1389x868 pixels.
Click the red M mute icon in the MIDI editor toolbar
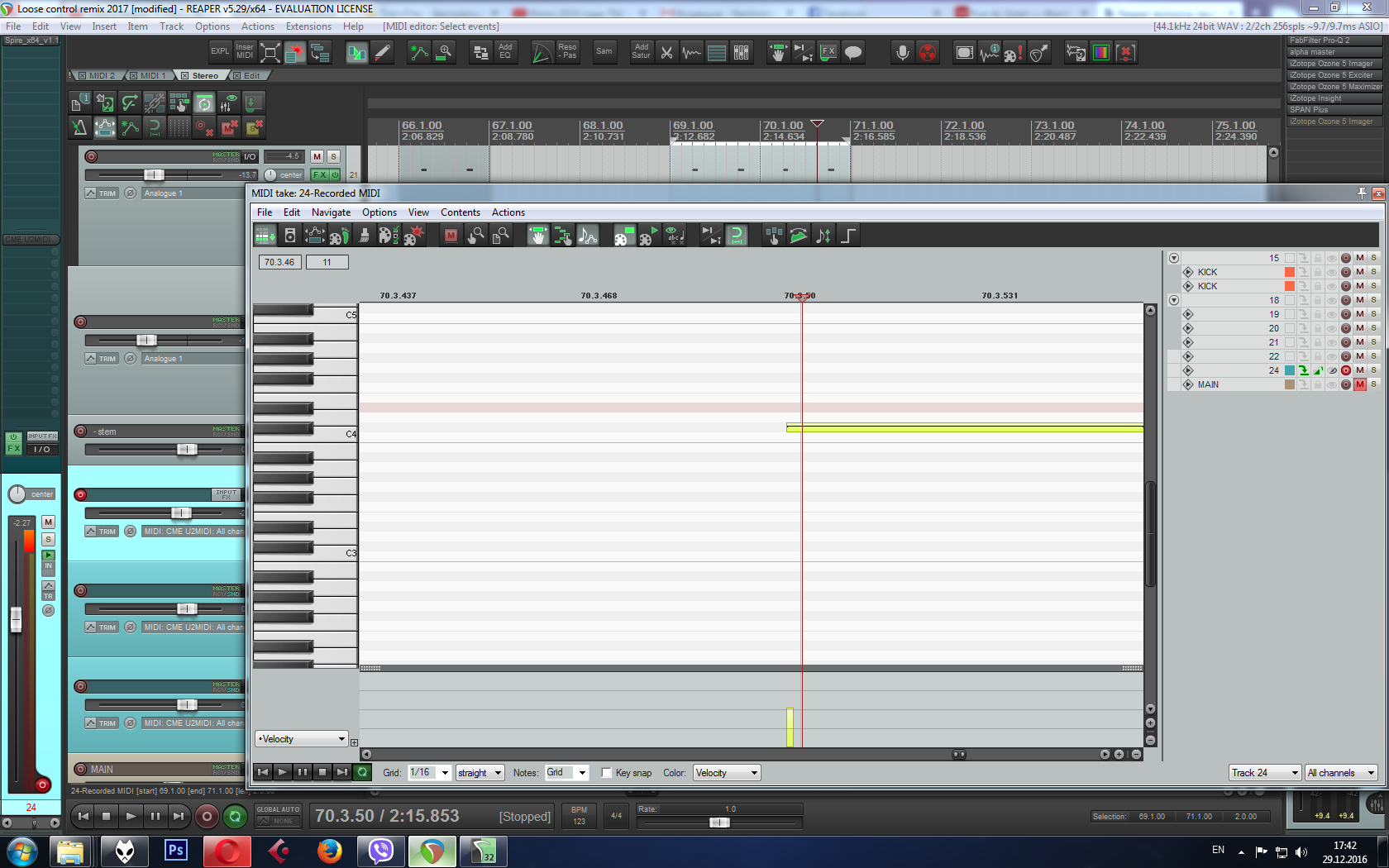[451, 236]
